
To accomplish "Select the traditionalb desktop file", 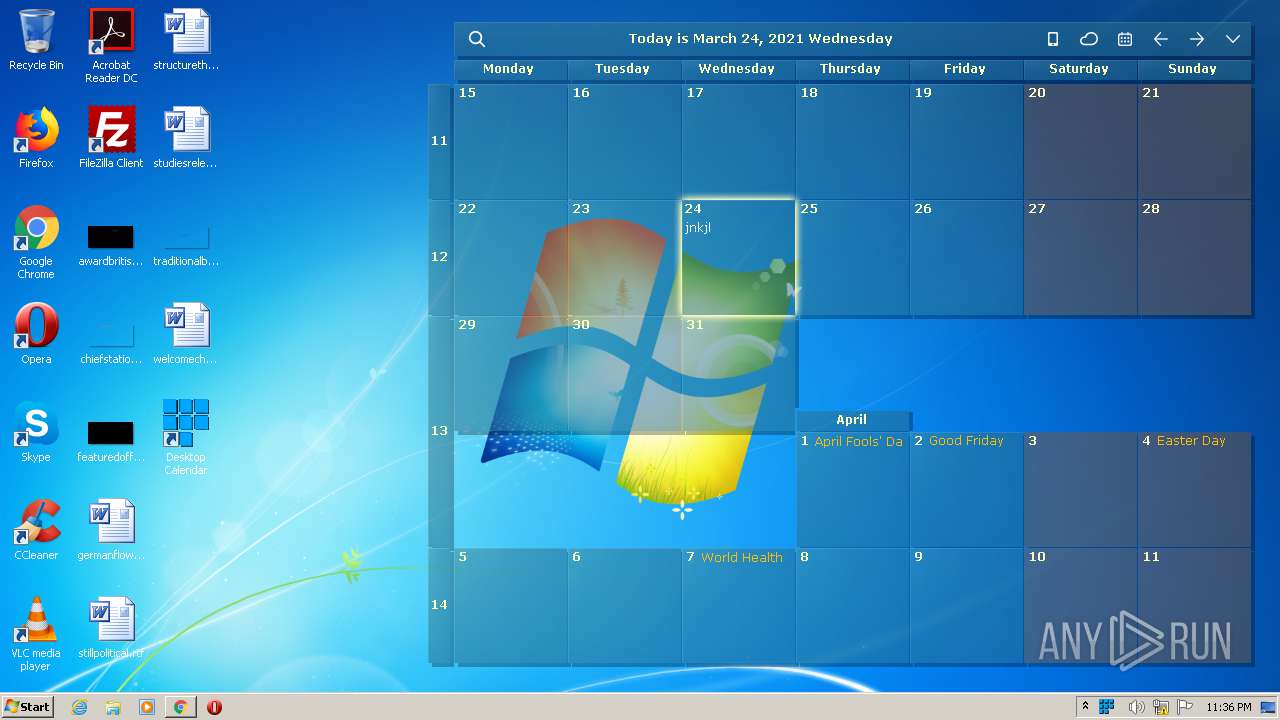I will tap(186, 247).
